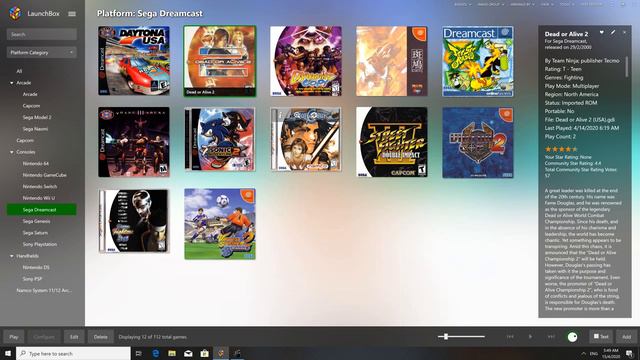Image resolution: width=640 pixels, height=360 pixels.
Task: Adjust the box art size slider
Action: (x=461, y=337)
